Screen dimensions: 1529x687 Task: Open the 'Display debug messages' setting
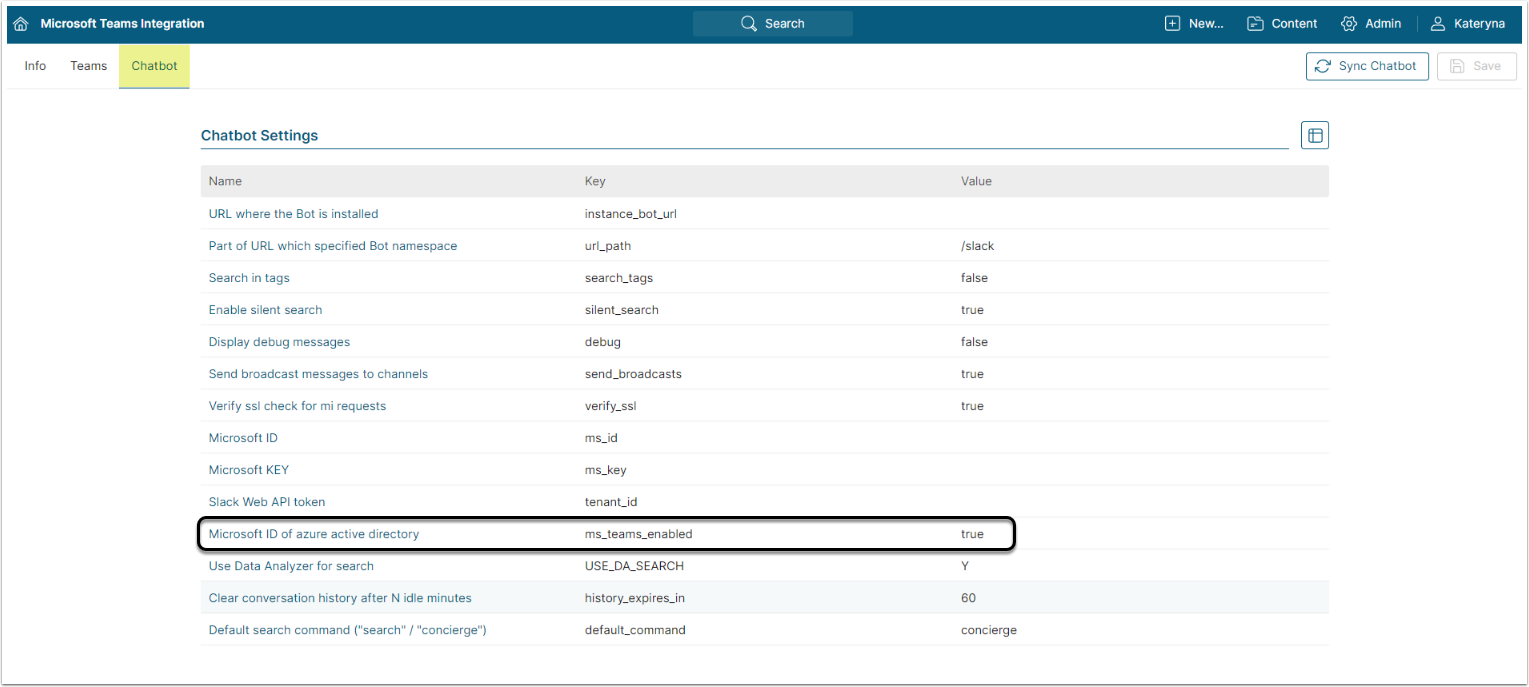(279, 342)
